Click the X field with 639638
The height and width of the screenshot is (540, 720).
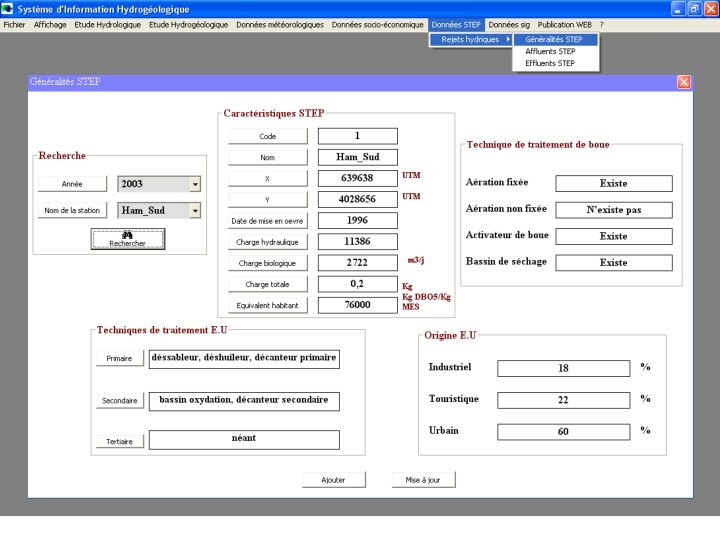(358, 178)
